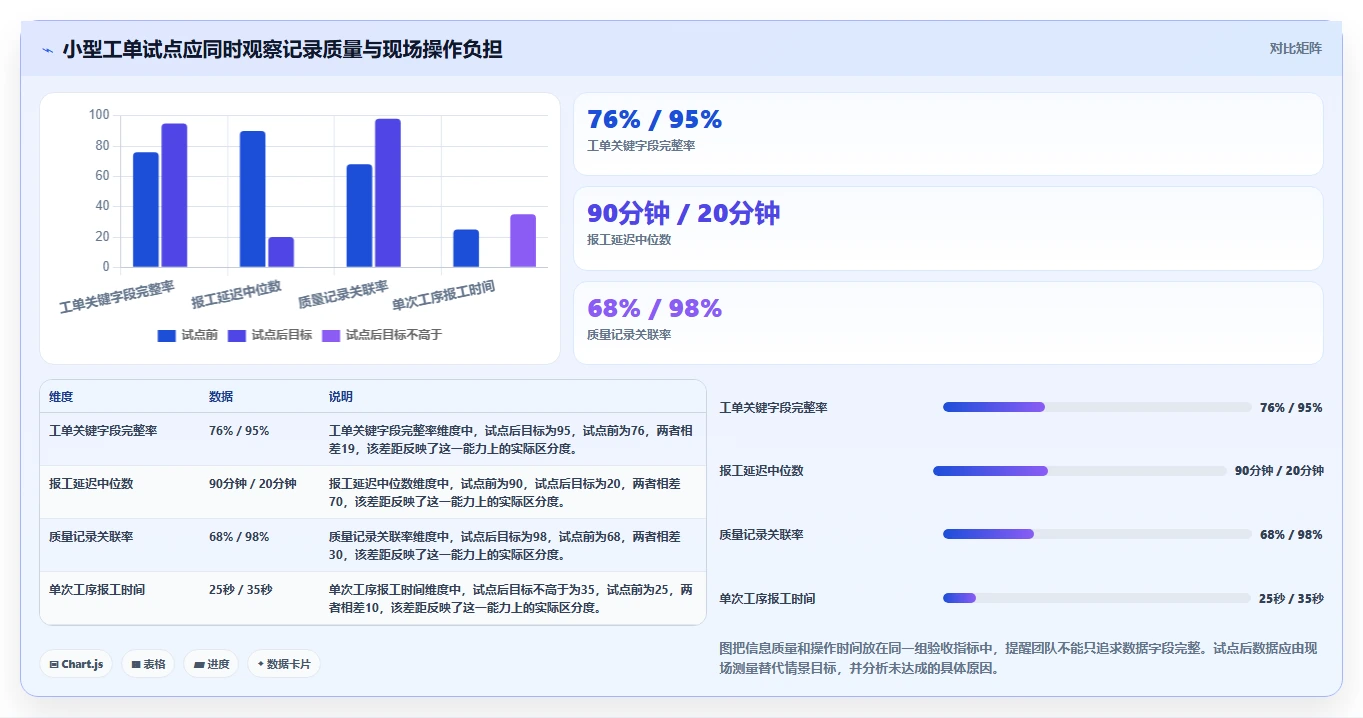
Task: Toggle the 试点前 legend entry
Action: pyautogui.click(x=188, y=335)
